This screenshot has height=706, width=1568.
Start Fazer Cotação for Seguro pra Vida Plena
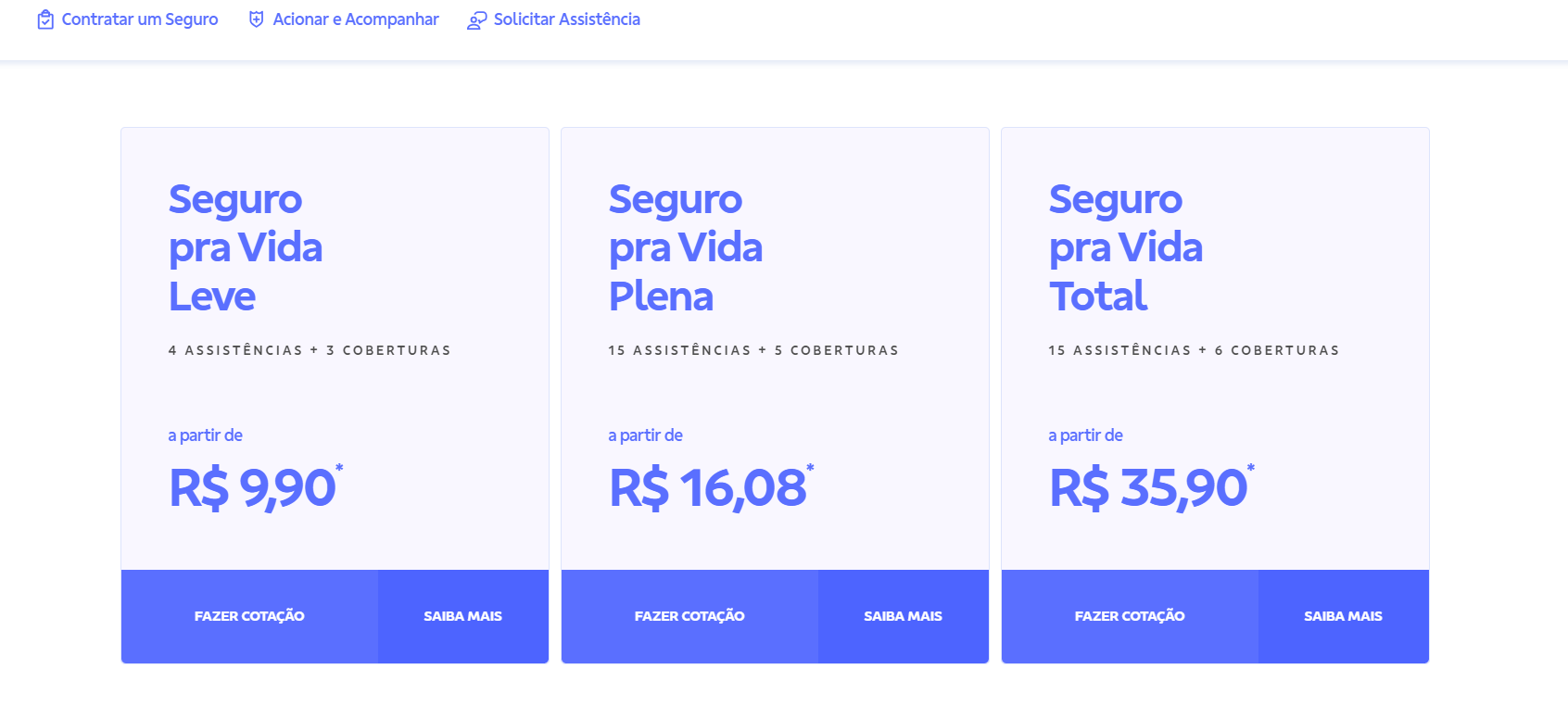689,616
